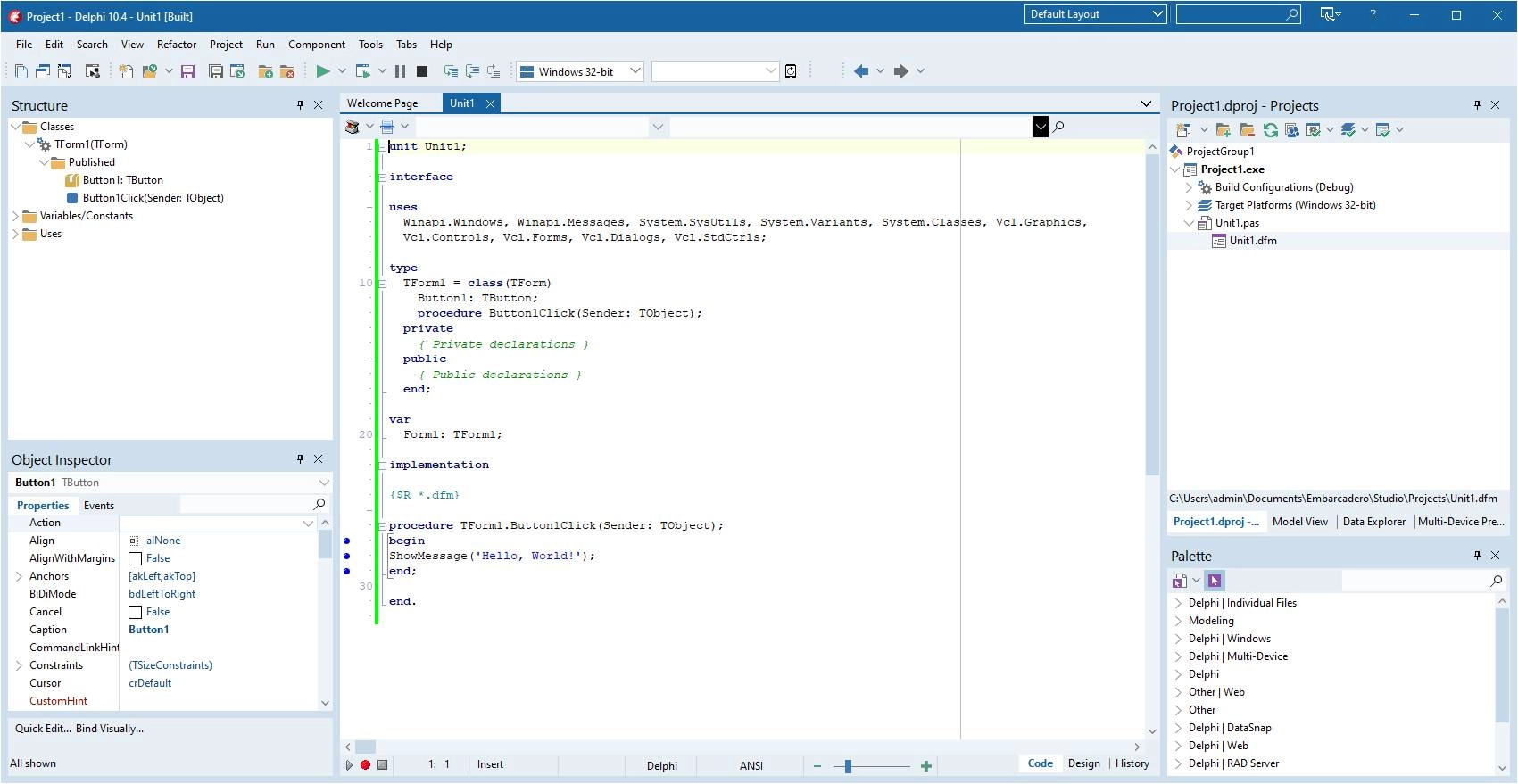
Task: Click the blue Back navigation arrow
Action: [x=861, y=71]
